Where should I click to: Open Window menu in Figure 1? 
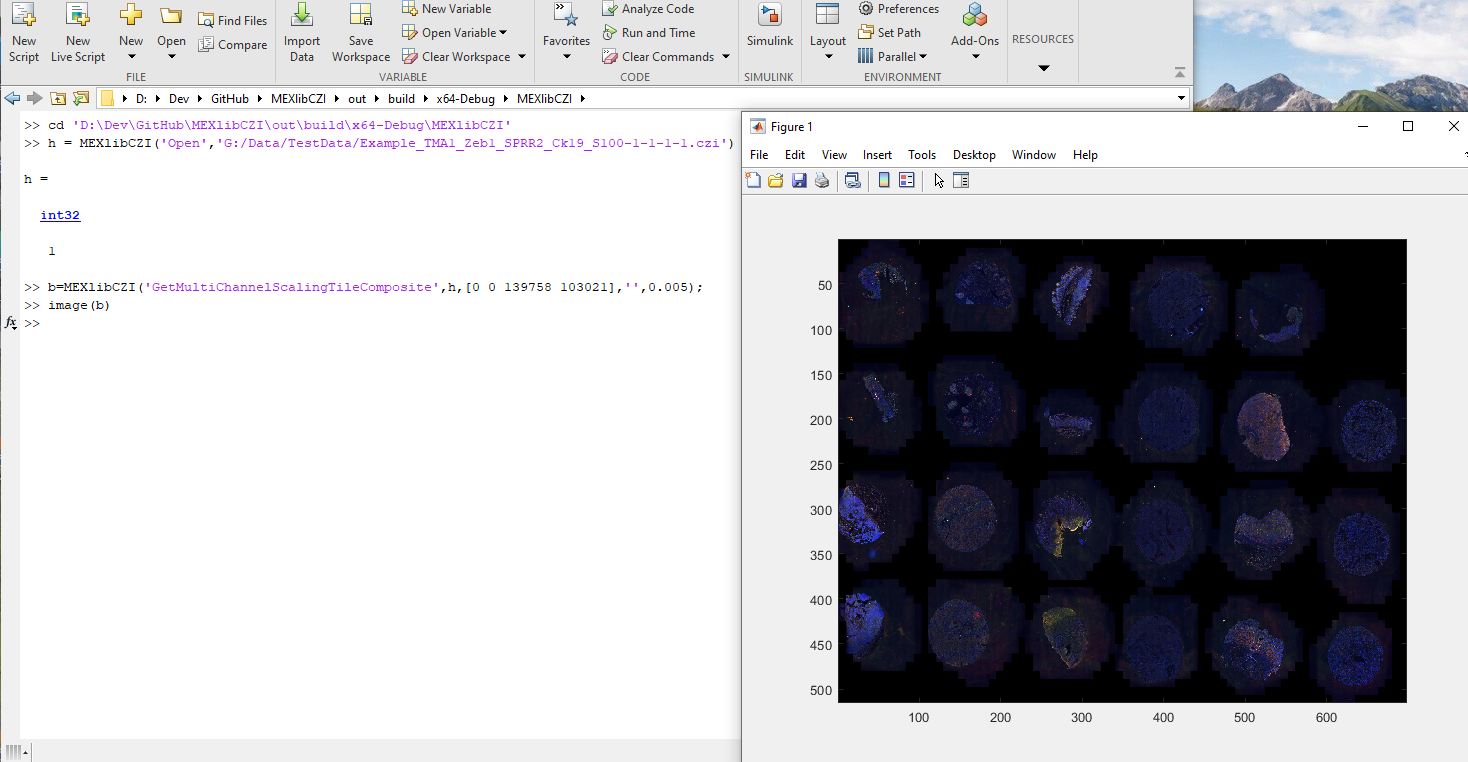pos(1034,155)
